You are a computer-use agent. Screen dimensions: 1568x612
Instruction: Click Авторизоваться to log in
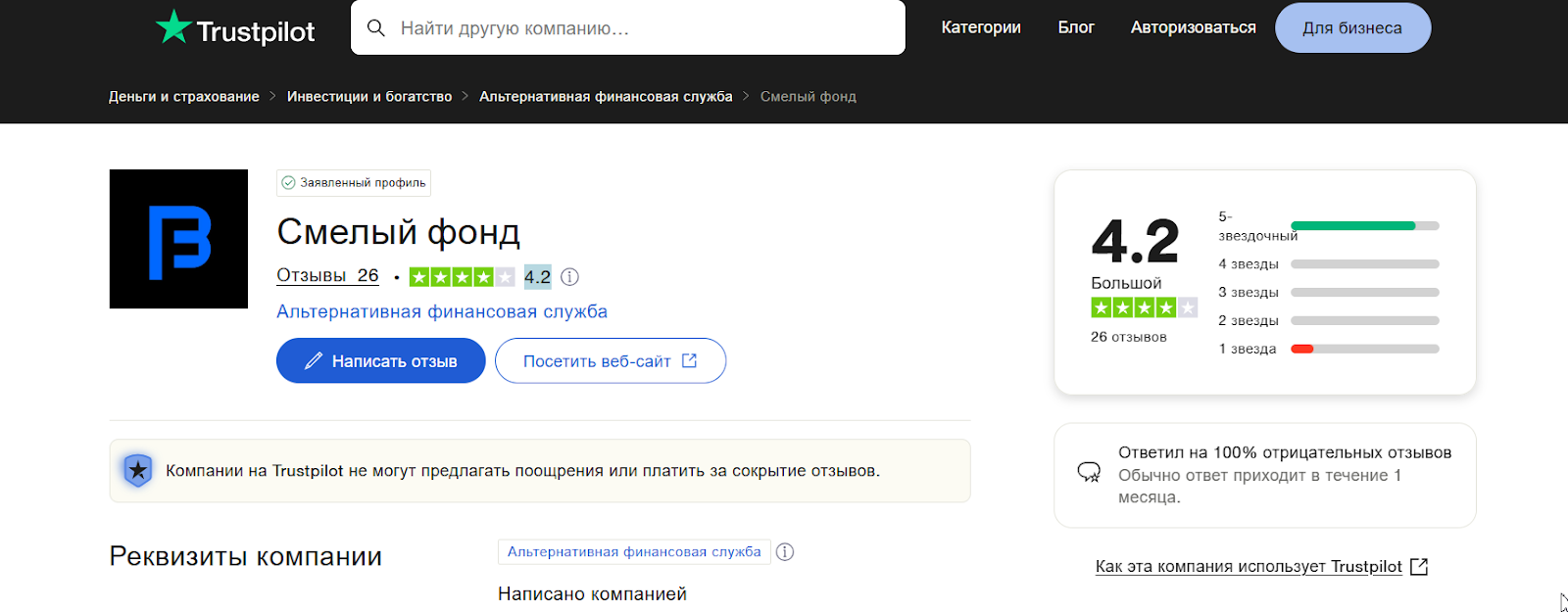point(1194,27)
